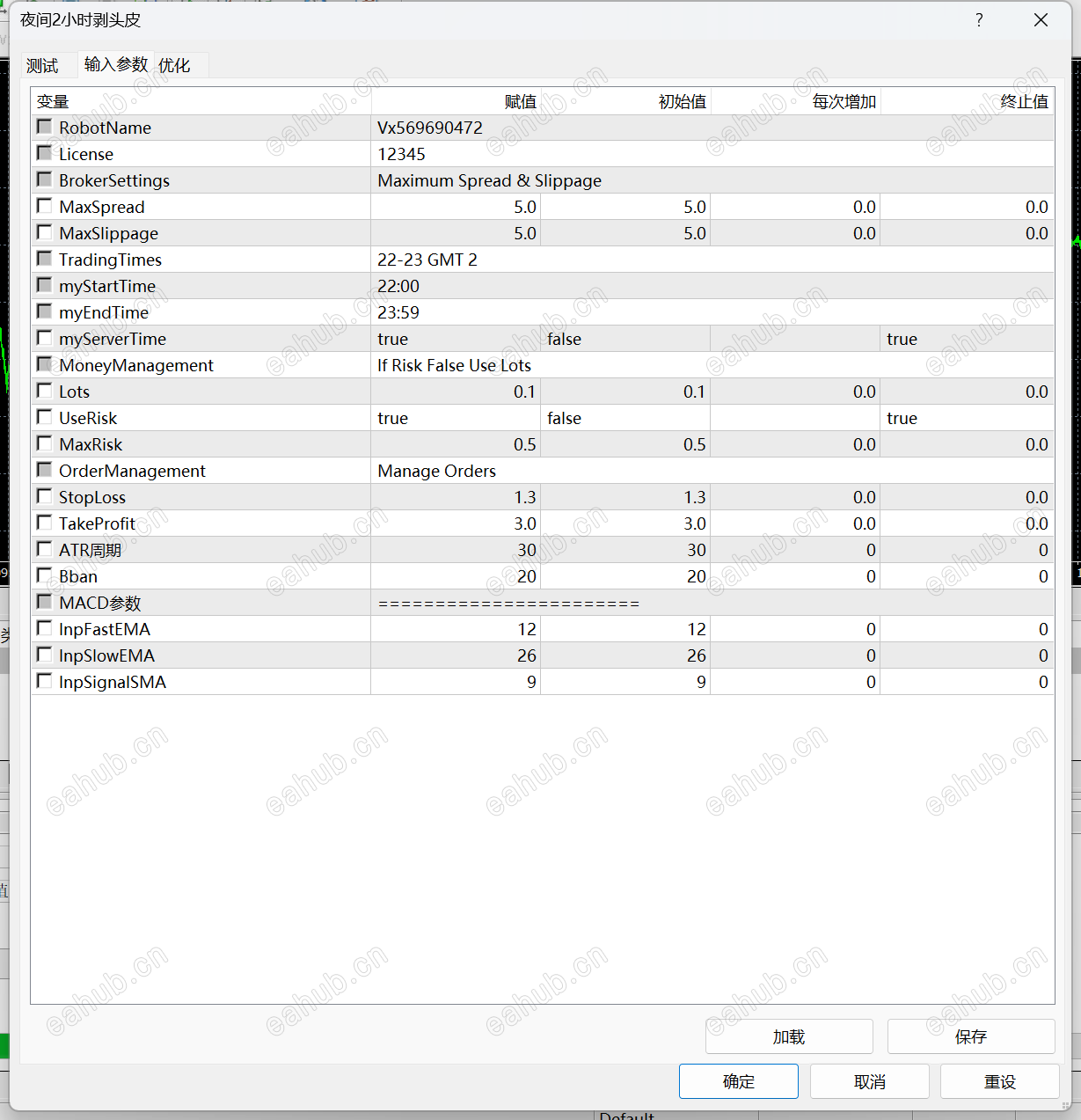Click the myStartTime value 22:00

click(398, 286)
